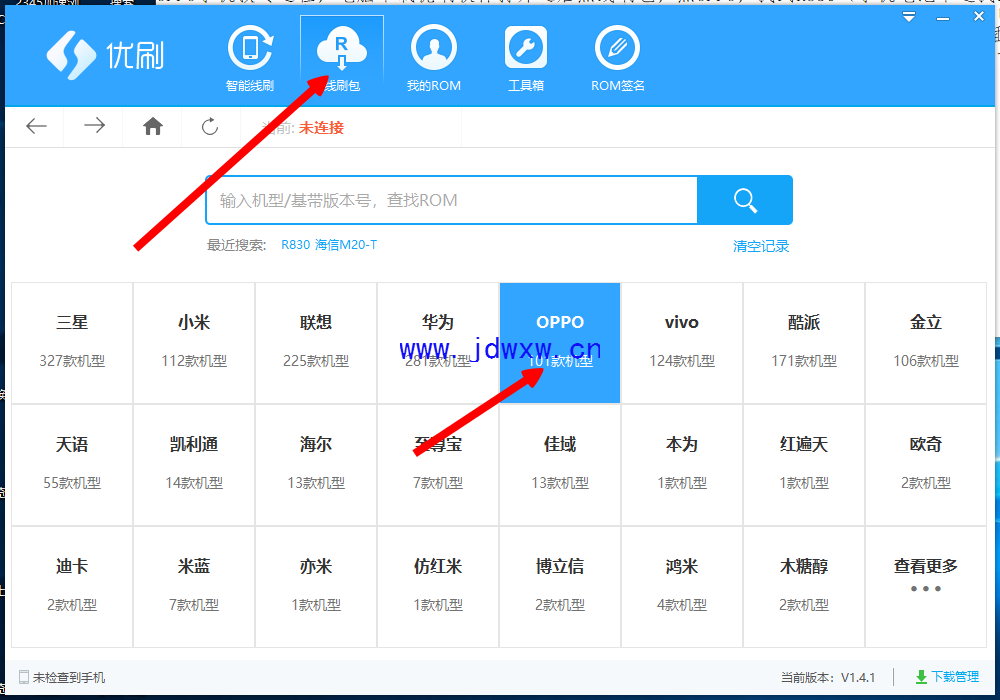Open the 我的ROM tab

[x=434, y=59]
